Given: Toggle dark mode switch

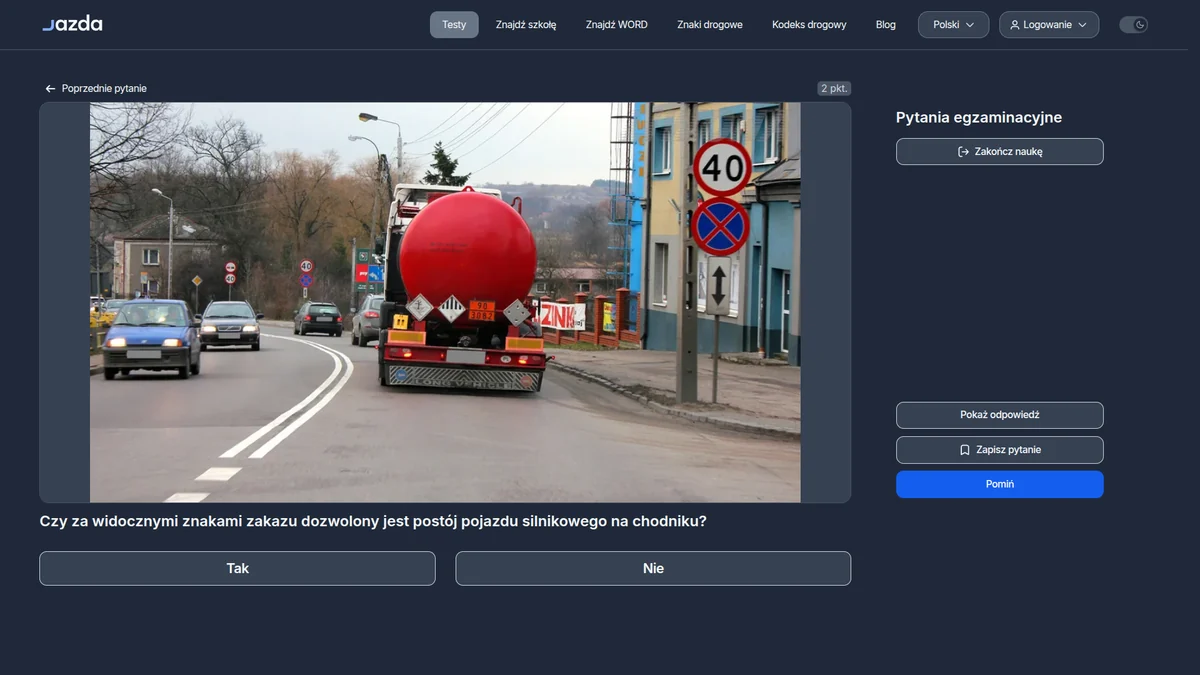Looking at the screenshot, I should coord(1133,25).
